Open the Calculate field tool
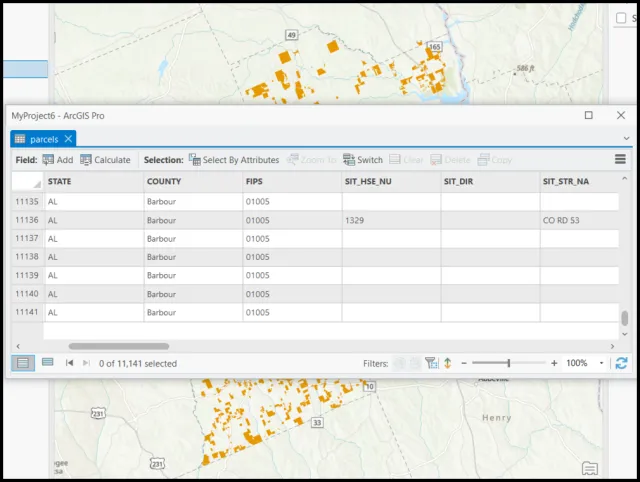 pos(105,160)
